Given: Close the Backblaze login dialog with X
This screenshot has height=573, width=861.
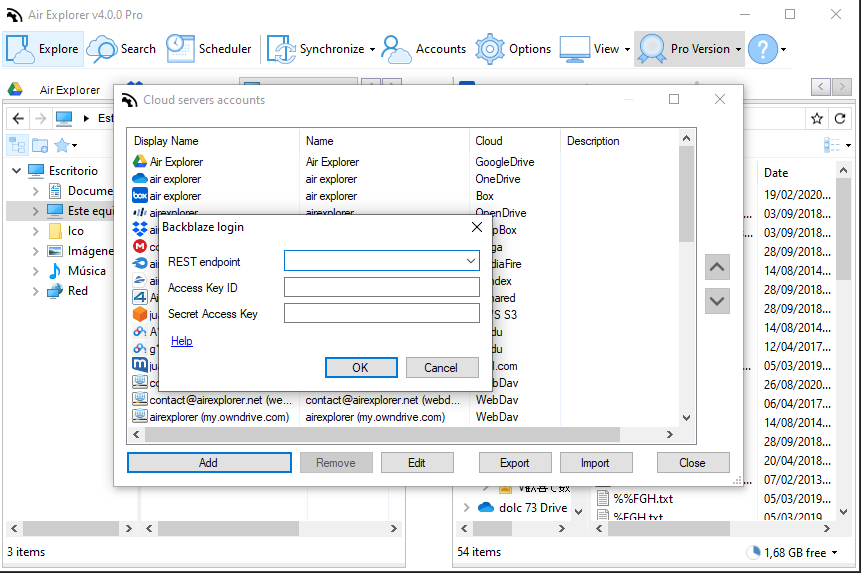Looking at the screenshot, I should point(477,227).
